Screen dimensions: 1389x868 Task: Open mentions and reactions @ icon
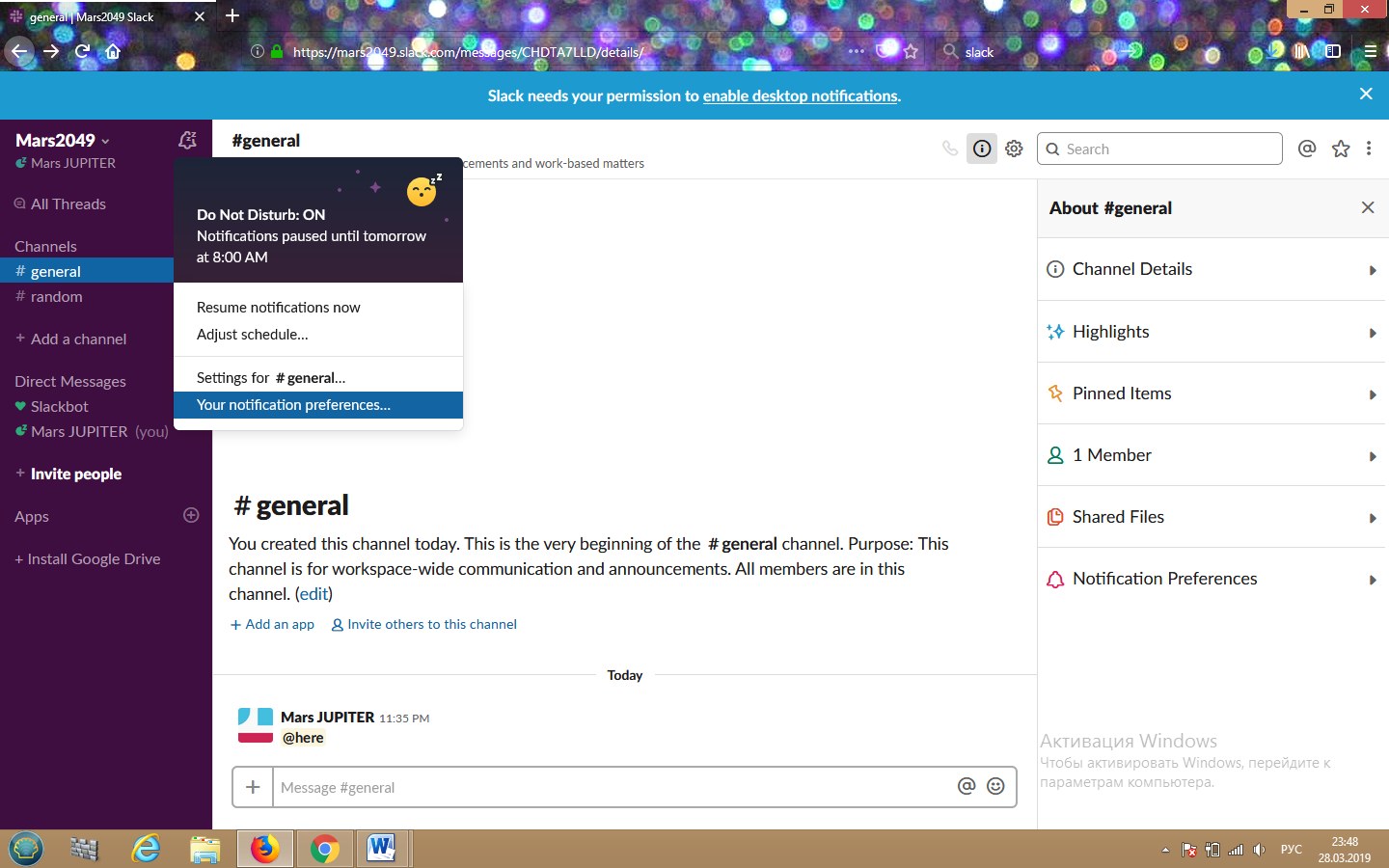[x=1307, y=149]
